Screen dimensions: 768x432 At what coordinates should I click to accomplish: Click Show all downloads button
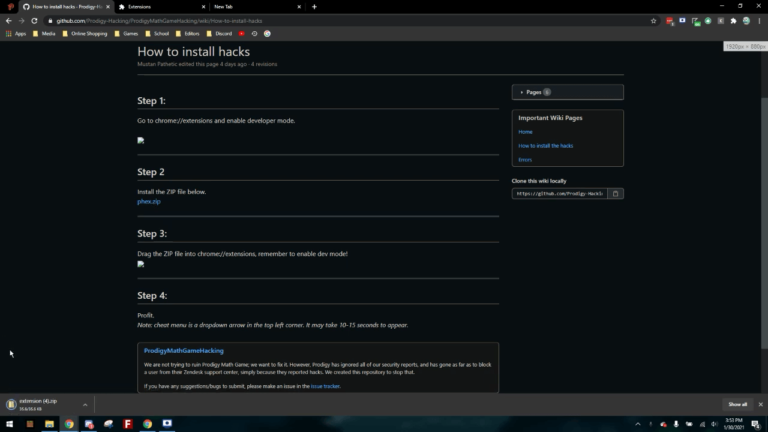(x=737, y=404)
